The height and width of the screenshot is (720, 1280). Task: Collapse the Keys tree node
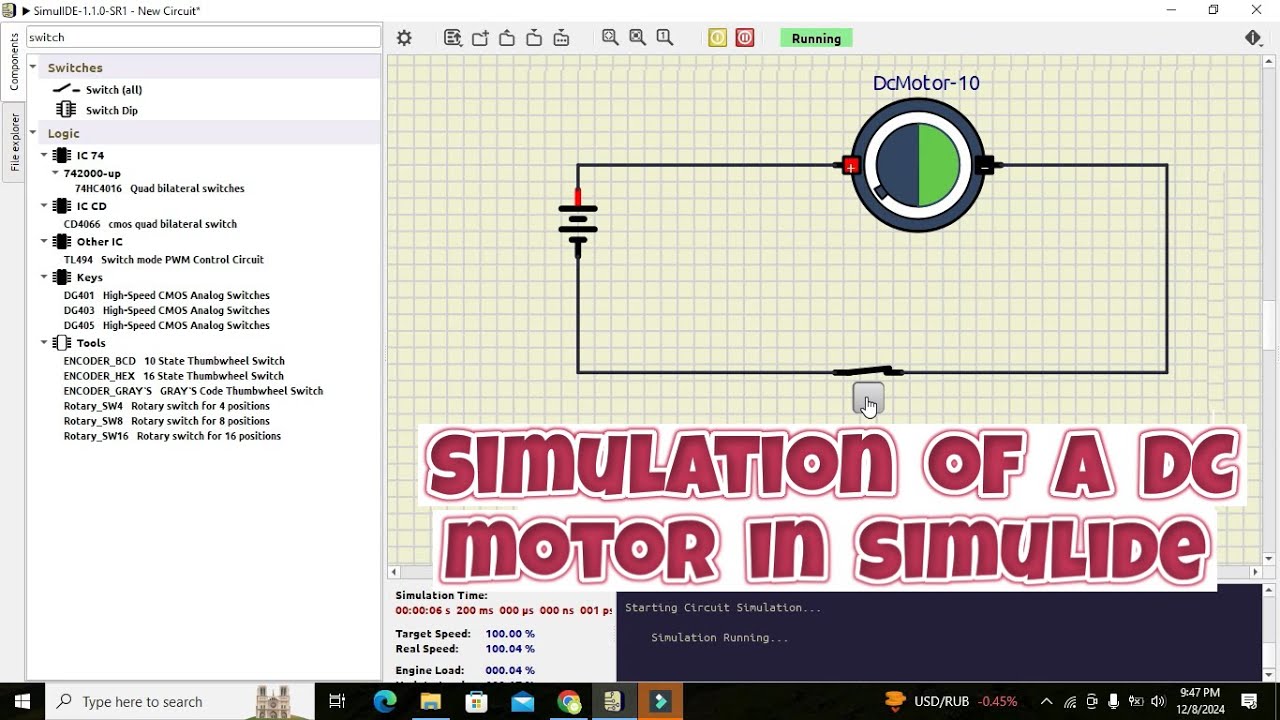pyautogui.click(x=44, y=277)
